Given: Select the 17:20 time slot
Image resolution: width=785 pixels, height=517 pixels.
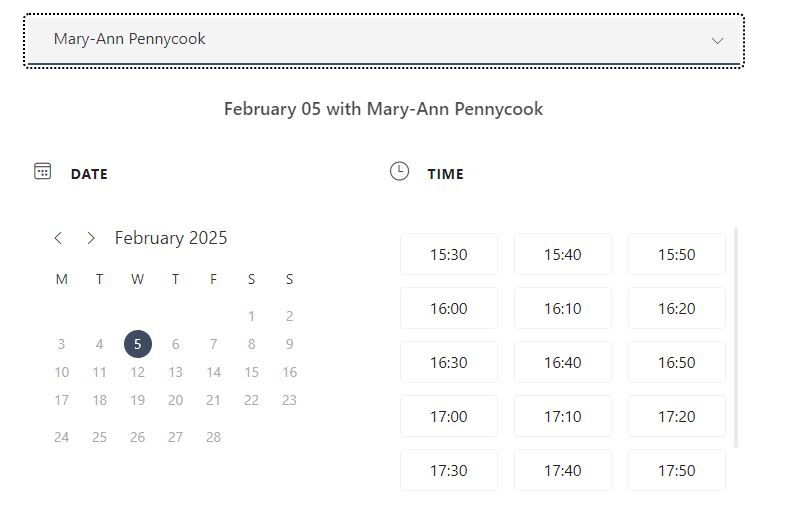Looking at the screenshot, I should click(x=677, y=416).
